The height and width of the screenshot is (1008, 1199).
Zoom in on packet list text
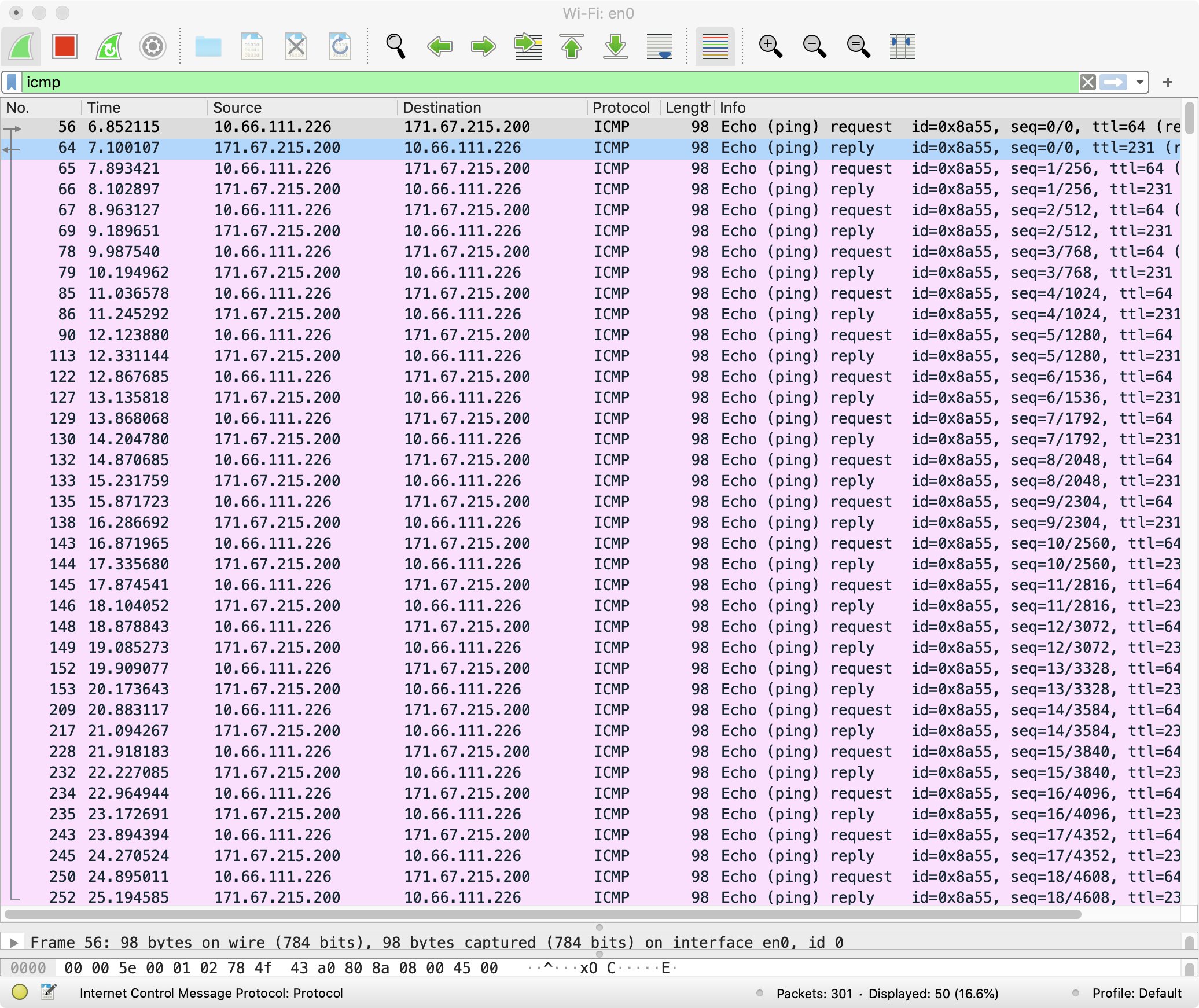(770, 46)
